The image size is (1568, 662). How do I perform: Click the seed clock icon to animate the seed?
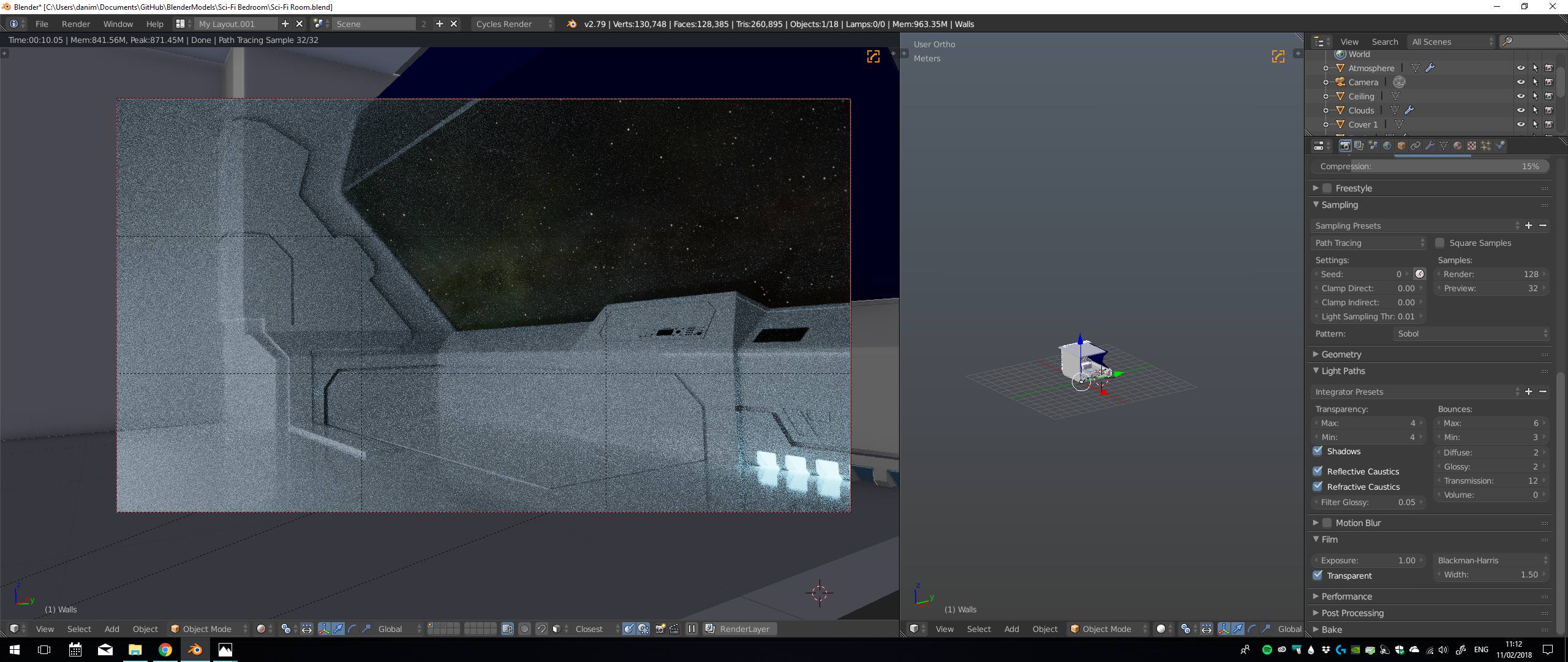1419,274
